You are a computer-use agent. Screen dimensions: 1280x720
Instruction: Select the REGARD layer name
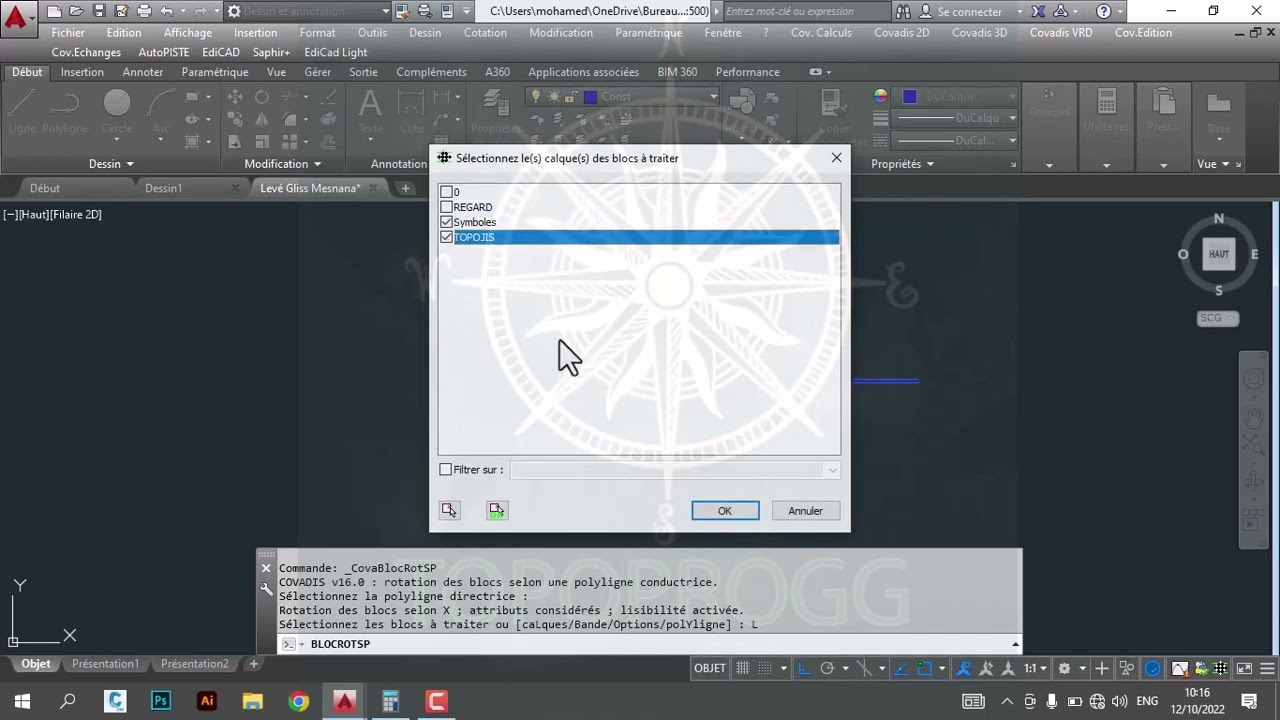(x=472, y=207)
